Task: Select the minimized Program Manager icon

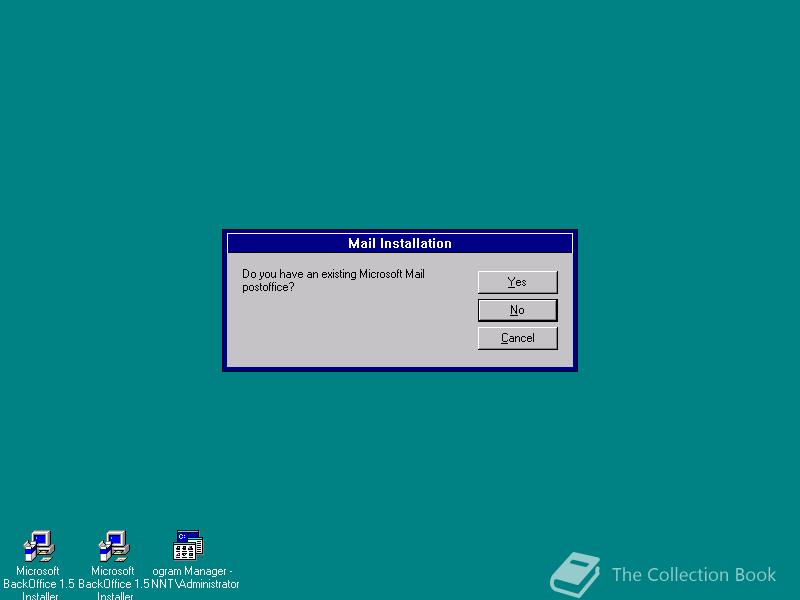Action: 188,545
